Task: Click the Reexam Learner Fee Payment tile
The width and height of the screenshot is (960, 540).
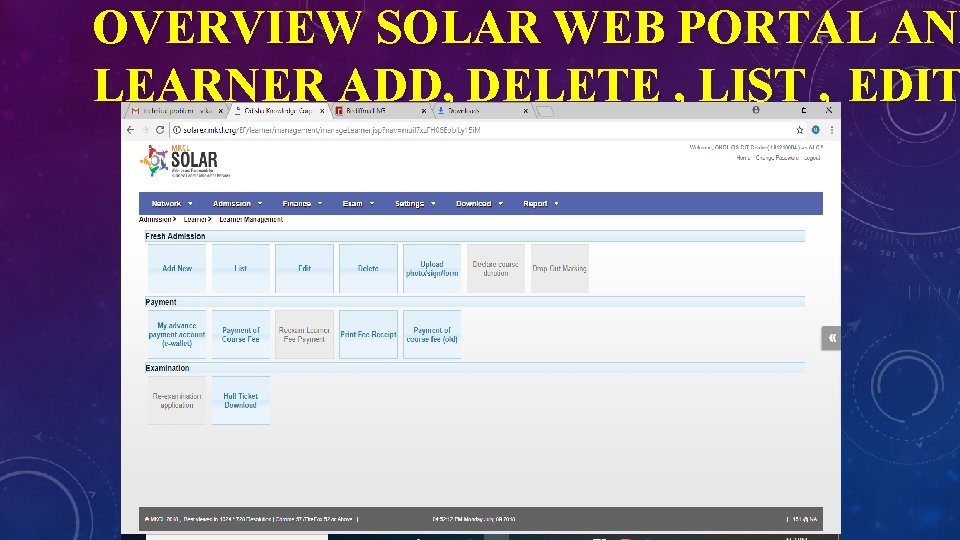Action: (304, 334)
